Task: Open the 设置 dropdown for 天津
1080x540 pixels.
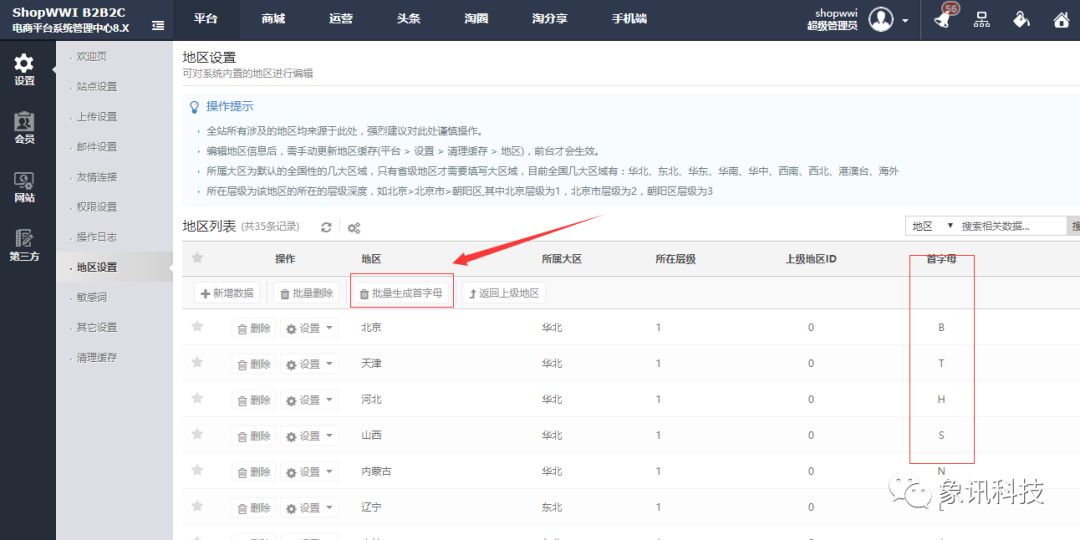Action: pos(309,364)
